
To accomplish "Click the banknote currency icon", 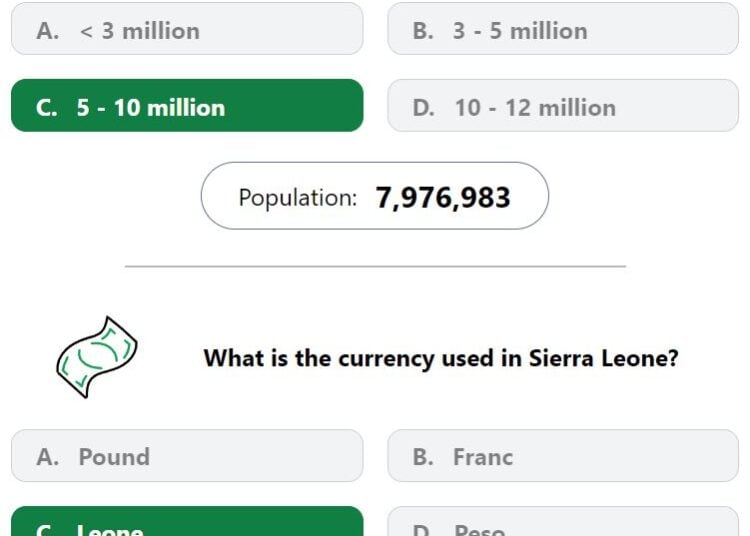I will pos(97,357).
